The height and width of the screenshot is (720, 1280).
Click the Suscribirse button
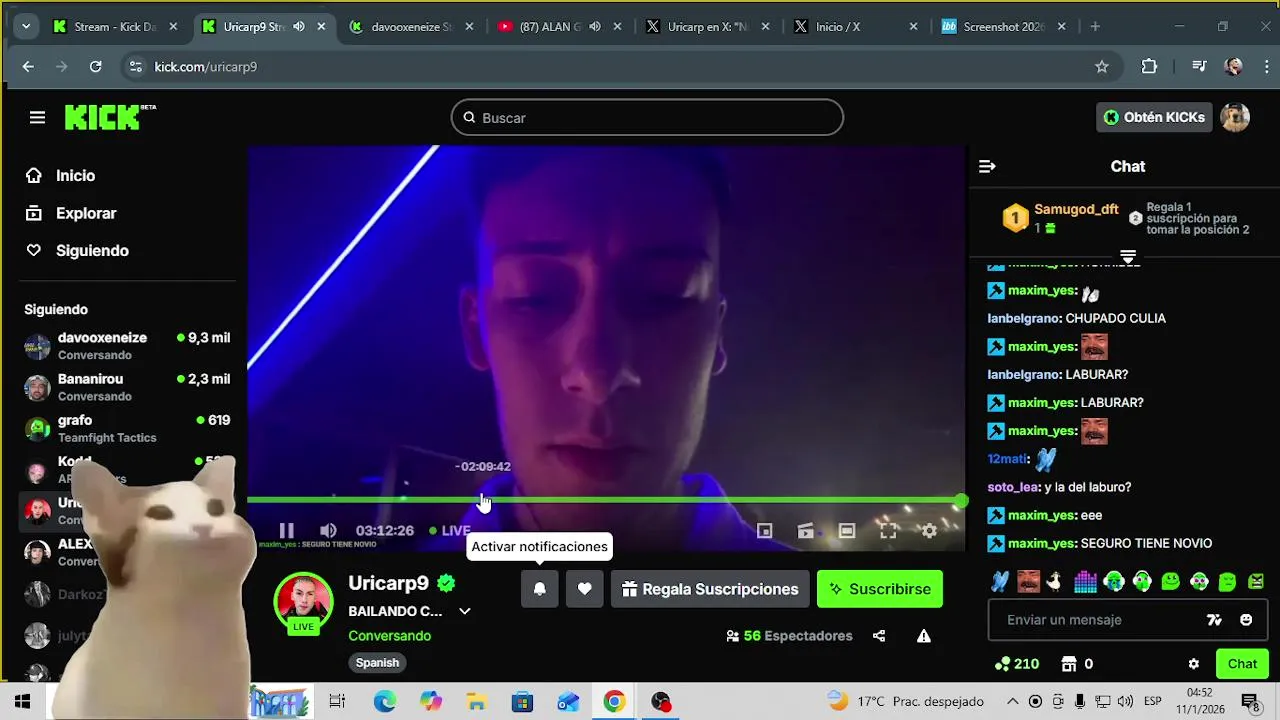click(880, 589)
